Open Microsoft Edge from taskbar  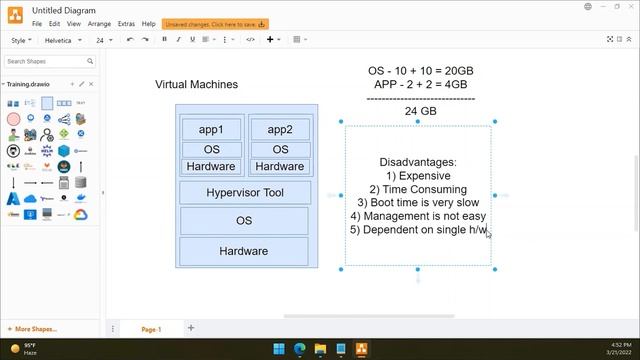[300, 349]
